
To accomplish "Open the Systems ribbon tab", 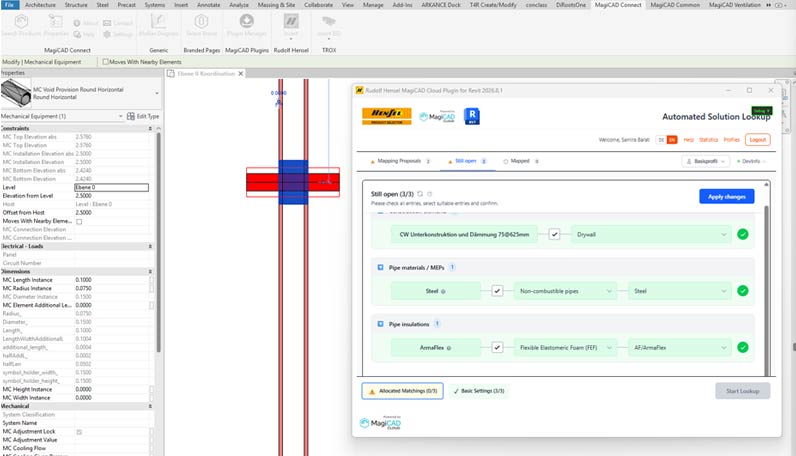I will click(x=154, y=5).
